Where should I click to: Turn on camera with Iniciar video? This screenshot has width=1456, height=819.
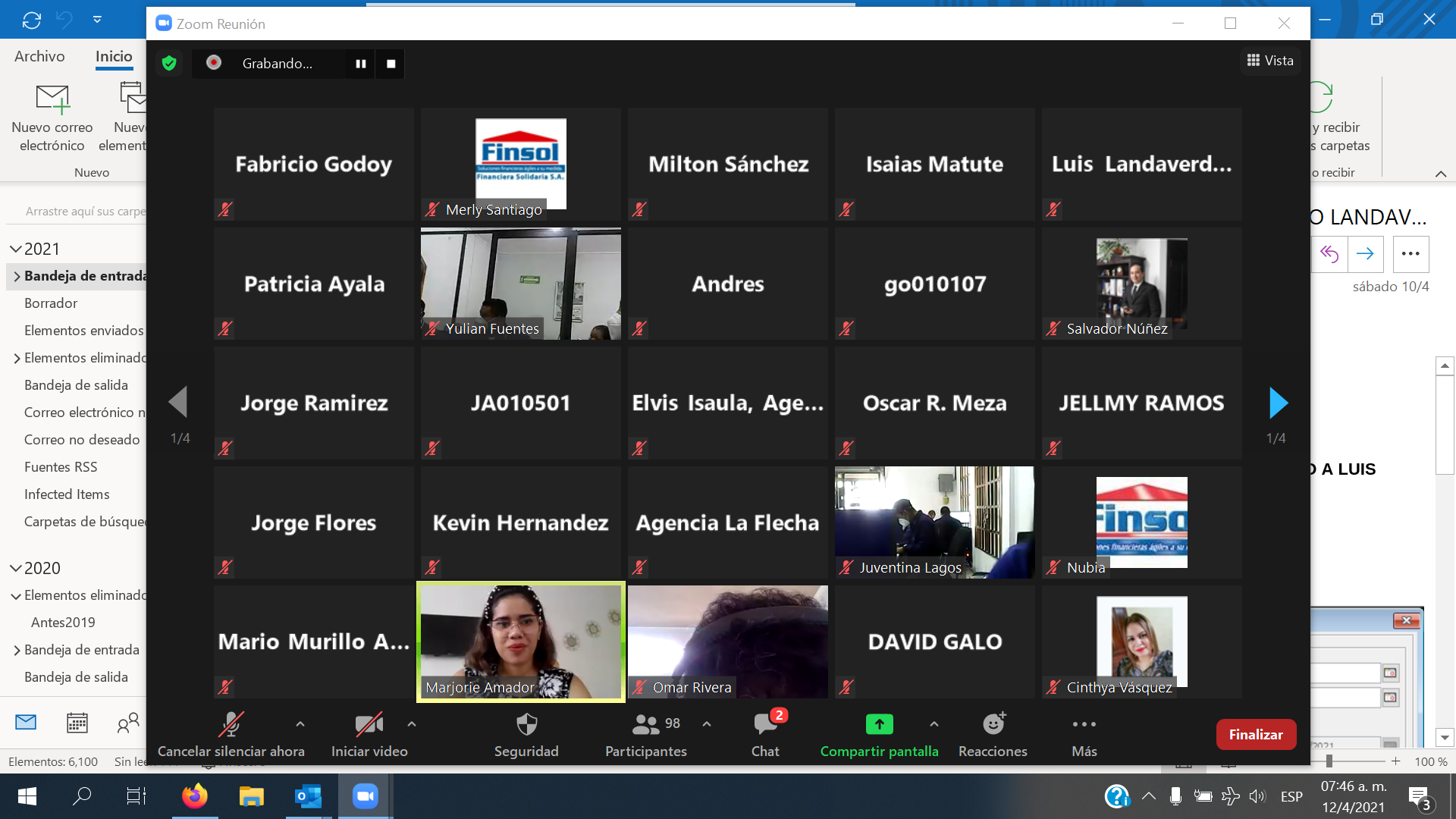(x=369, y=725)
